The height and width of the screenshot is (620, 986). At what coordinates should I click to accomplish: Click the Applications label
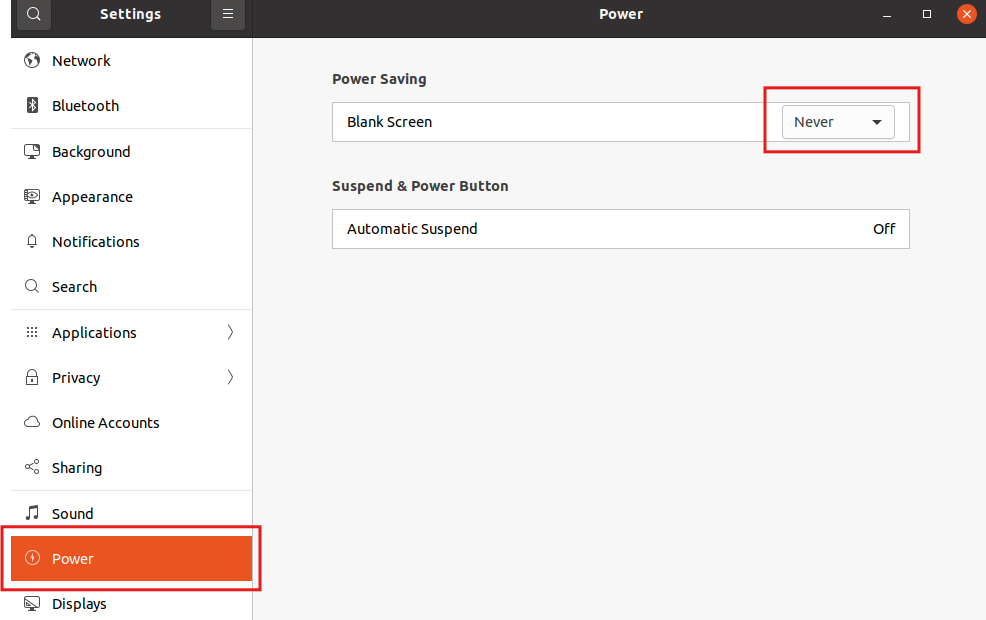94,333
